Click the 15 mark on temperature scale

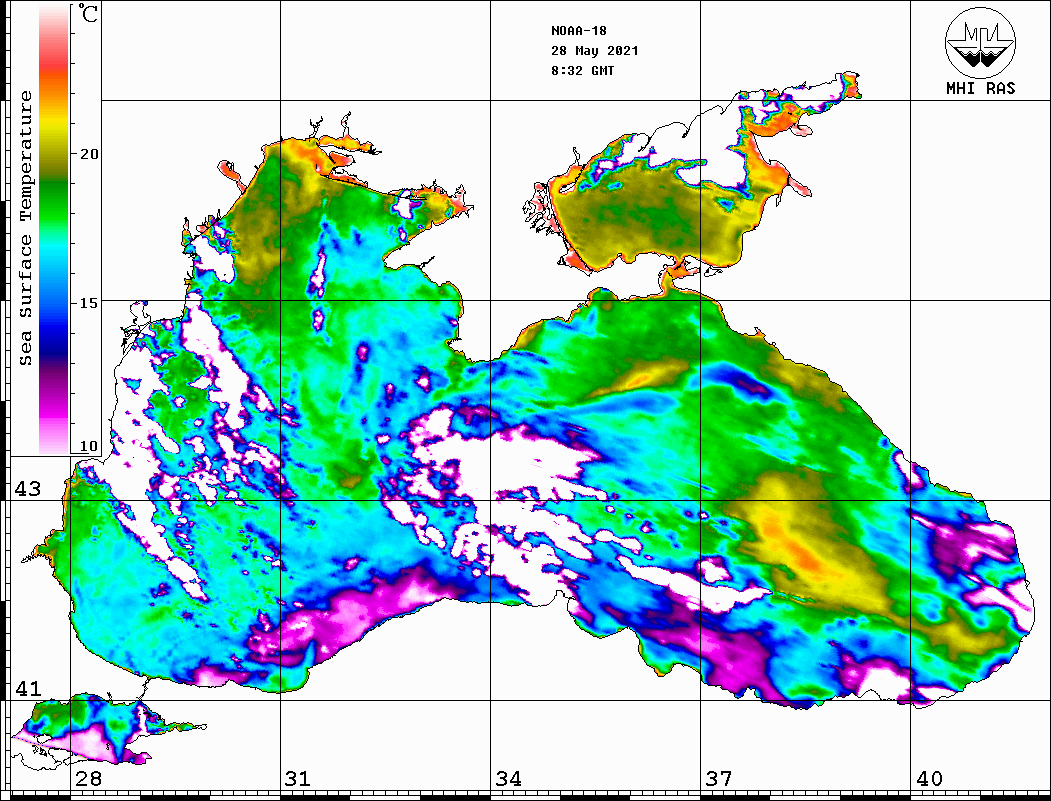click(x=88, y=303)
